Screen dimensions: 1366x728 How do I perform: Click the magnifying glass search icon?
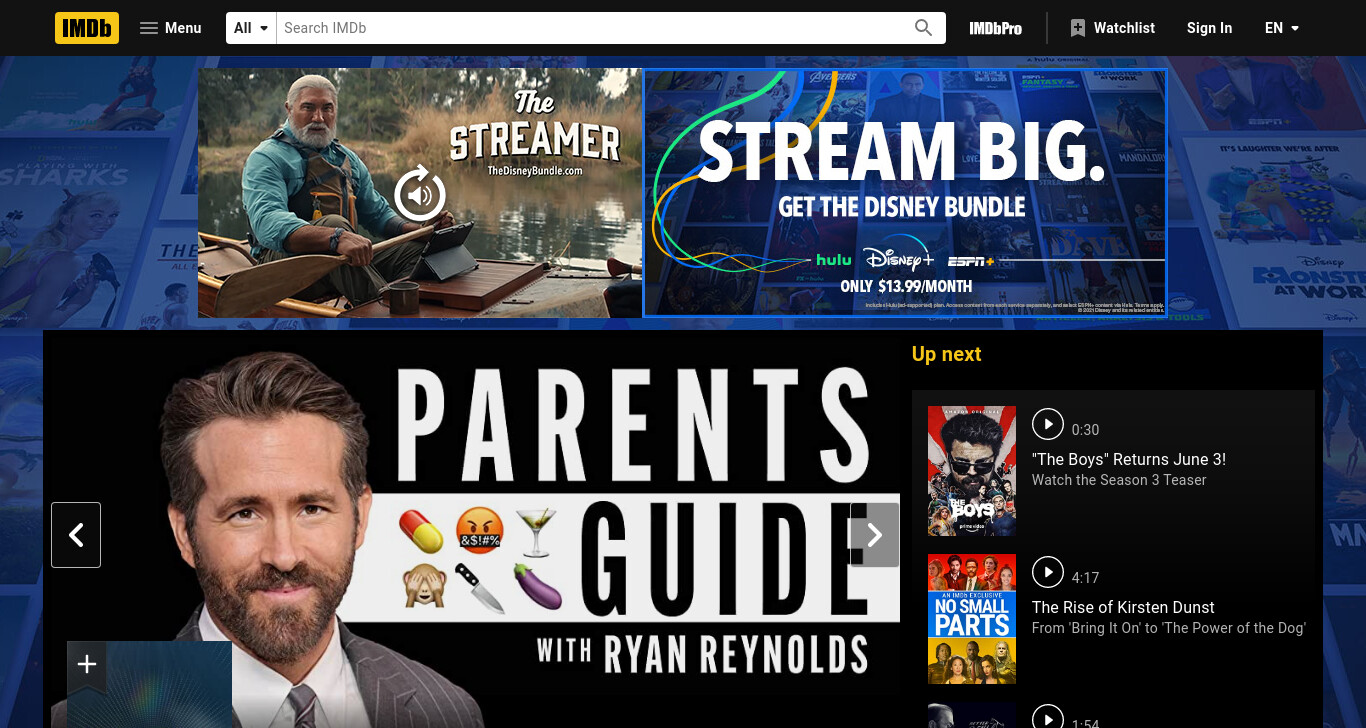point(924,28)
